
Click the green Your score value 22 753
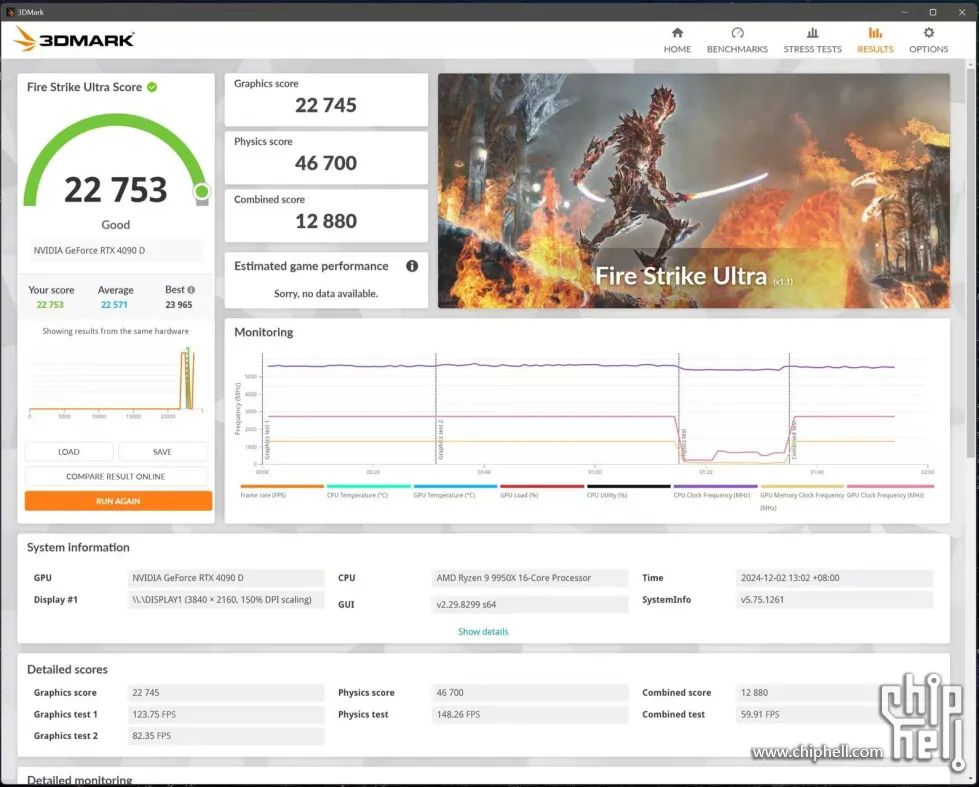50,305
